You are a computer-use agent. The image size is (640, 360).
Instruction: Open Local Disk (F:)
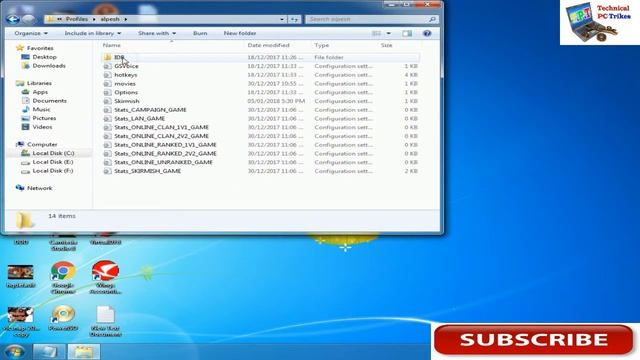[53, 171]
